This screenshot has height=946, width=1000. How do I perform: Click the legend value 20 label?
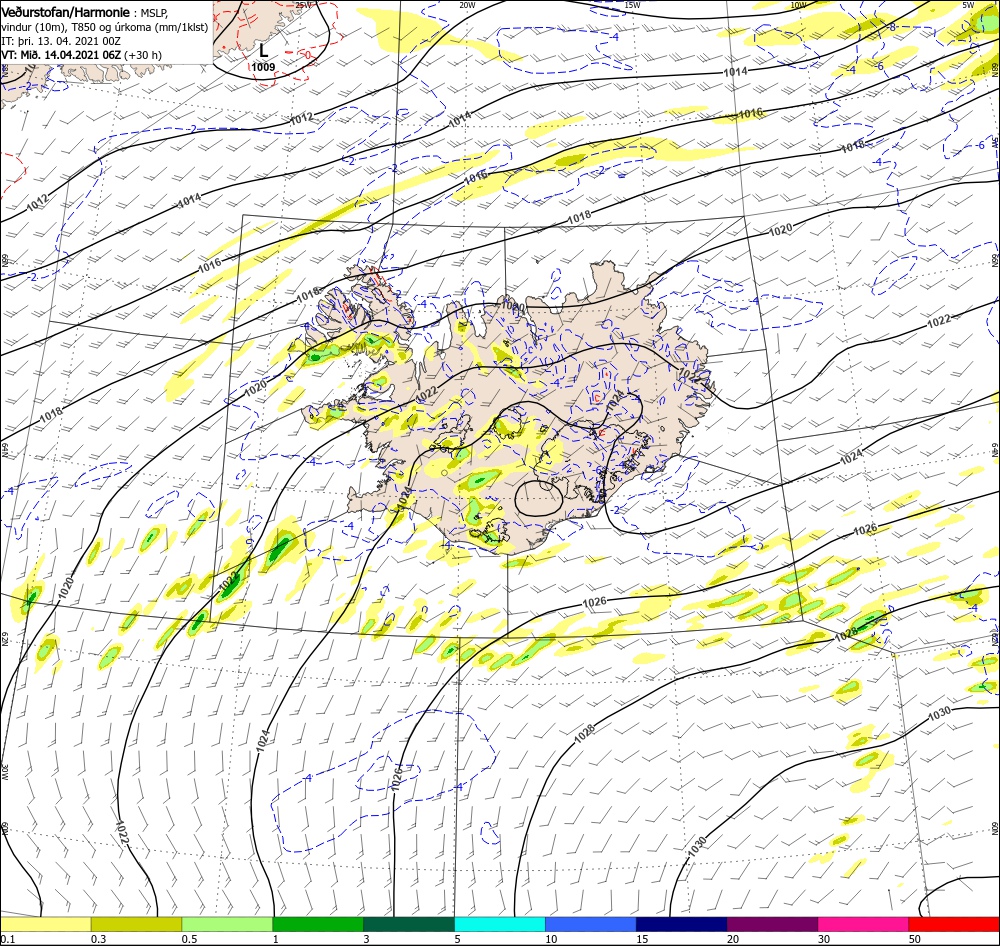[733, 939]
